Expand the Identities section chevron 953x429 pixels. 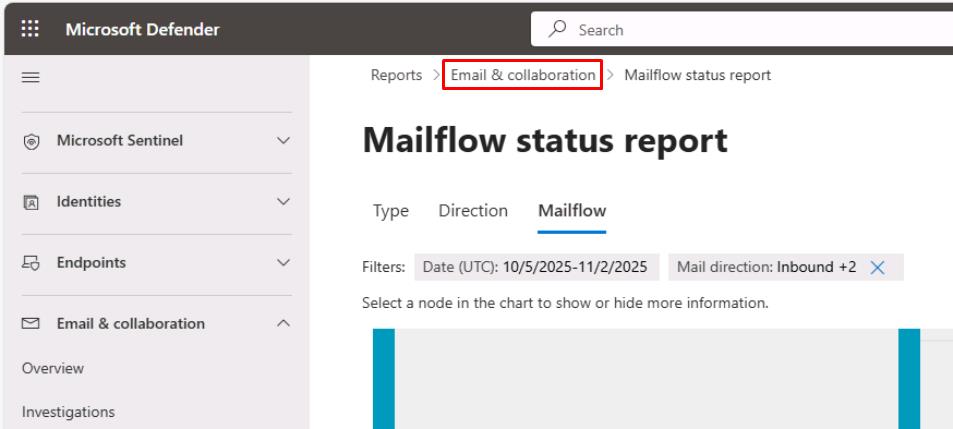point(283,202)
